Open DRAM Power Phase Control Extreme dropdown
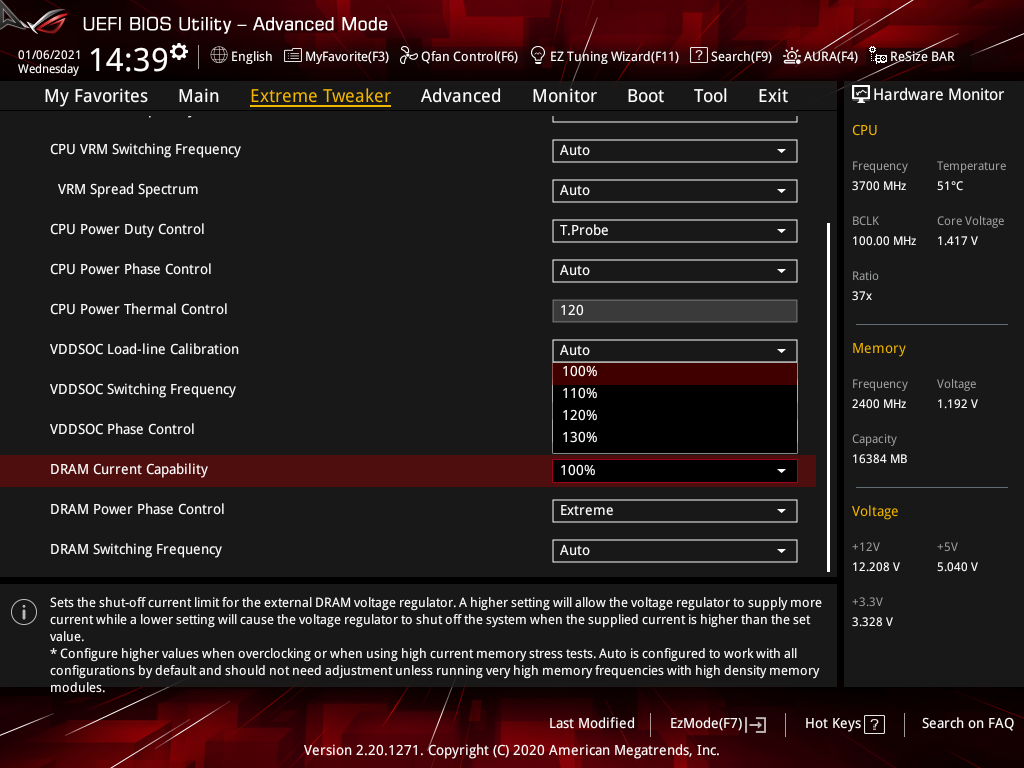The width and height of the screenshot is (1024, 768). pos(675,511)
